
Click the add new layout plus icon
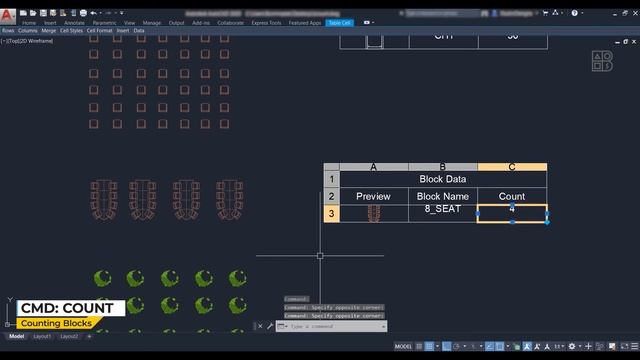(89, 336)
